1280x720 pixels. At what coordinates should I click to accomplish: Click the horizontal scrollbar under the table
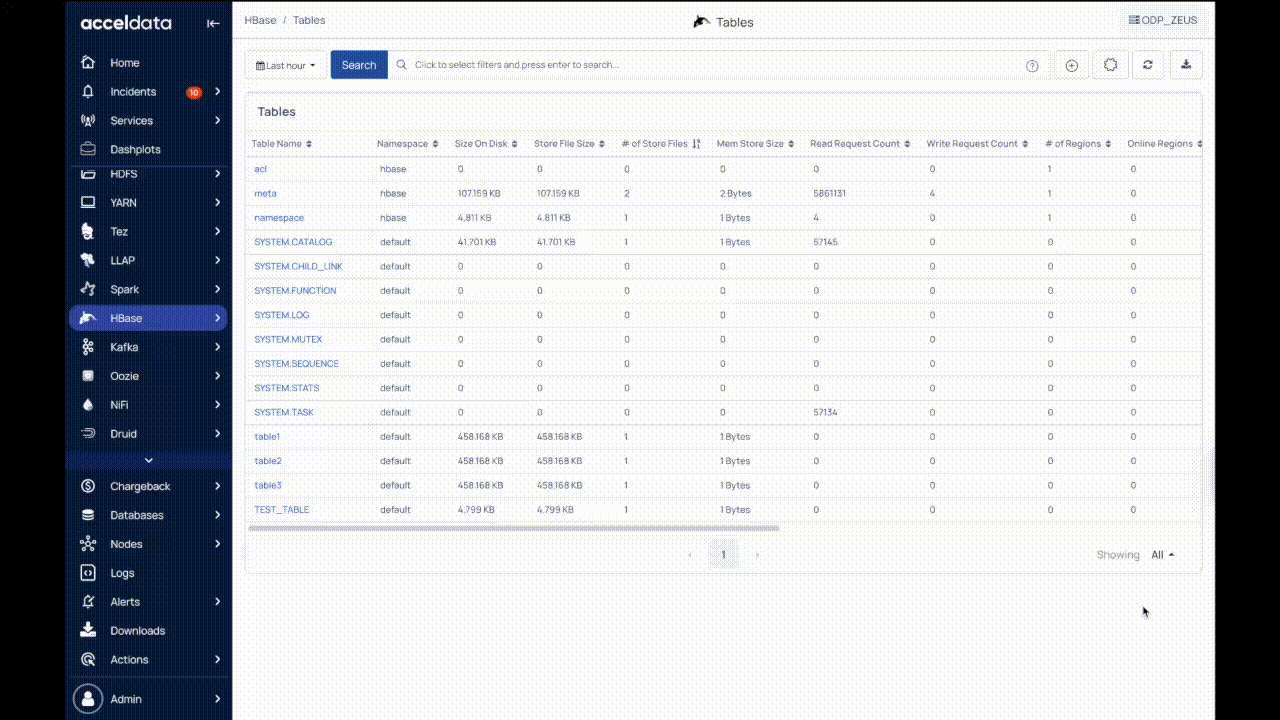pos(513,528)
